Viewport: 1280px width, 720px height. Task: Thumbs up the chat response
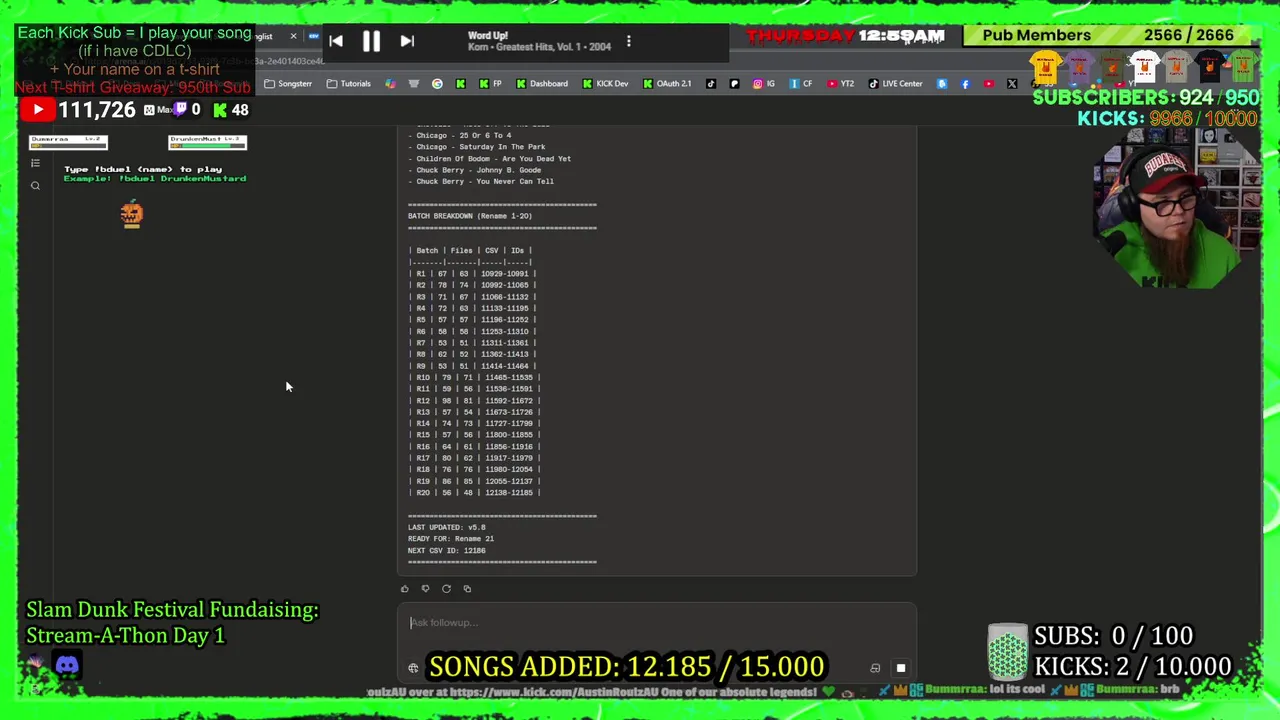click(x=404, y=589)
